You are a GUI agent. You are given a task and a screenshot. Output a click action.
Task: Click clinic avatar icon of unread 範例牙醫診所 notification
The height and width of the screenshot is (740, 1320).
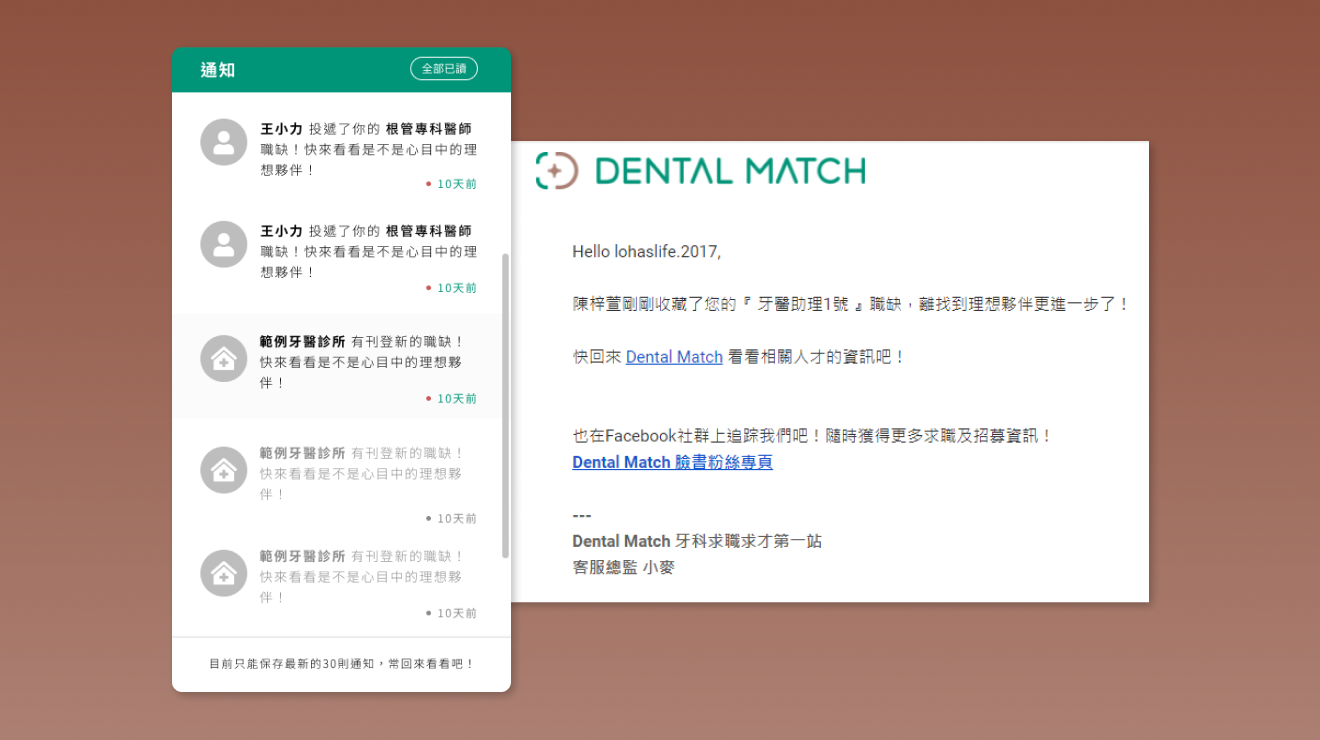[224, 358]
